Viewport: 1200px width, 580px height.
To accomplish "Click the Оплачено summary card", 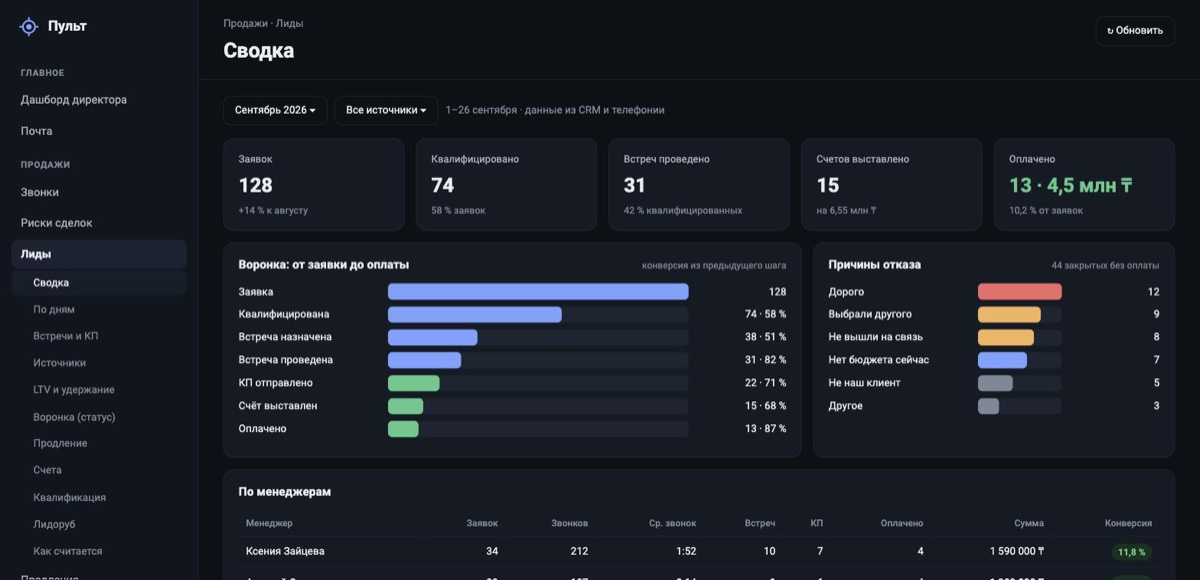I will tap(1084, 185).
